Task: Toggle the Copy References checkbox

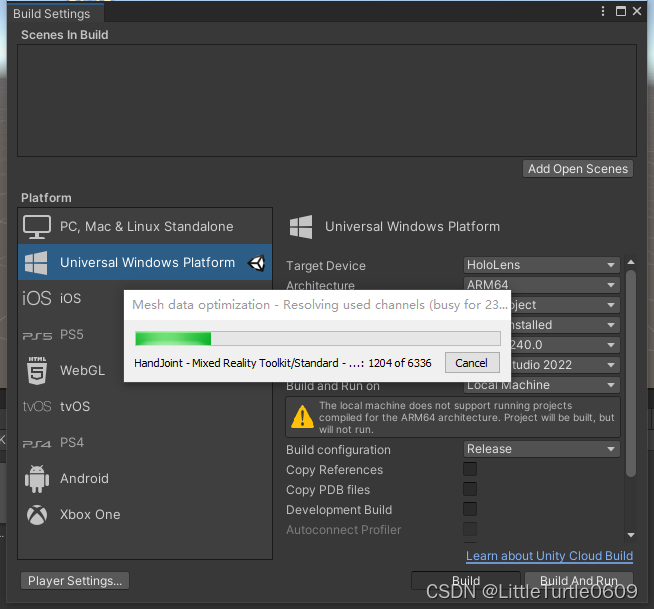Action: [x=470, y=469]
